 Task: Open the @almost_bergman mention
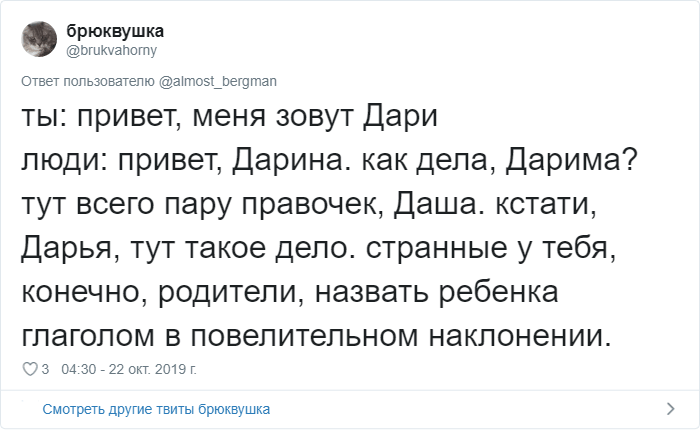(216, 80)
